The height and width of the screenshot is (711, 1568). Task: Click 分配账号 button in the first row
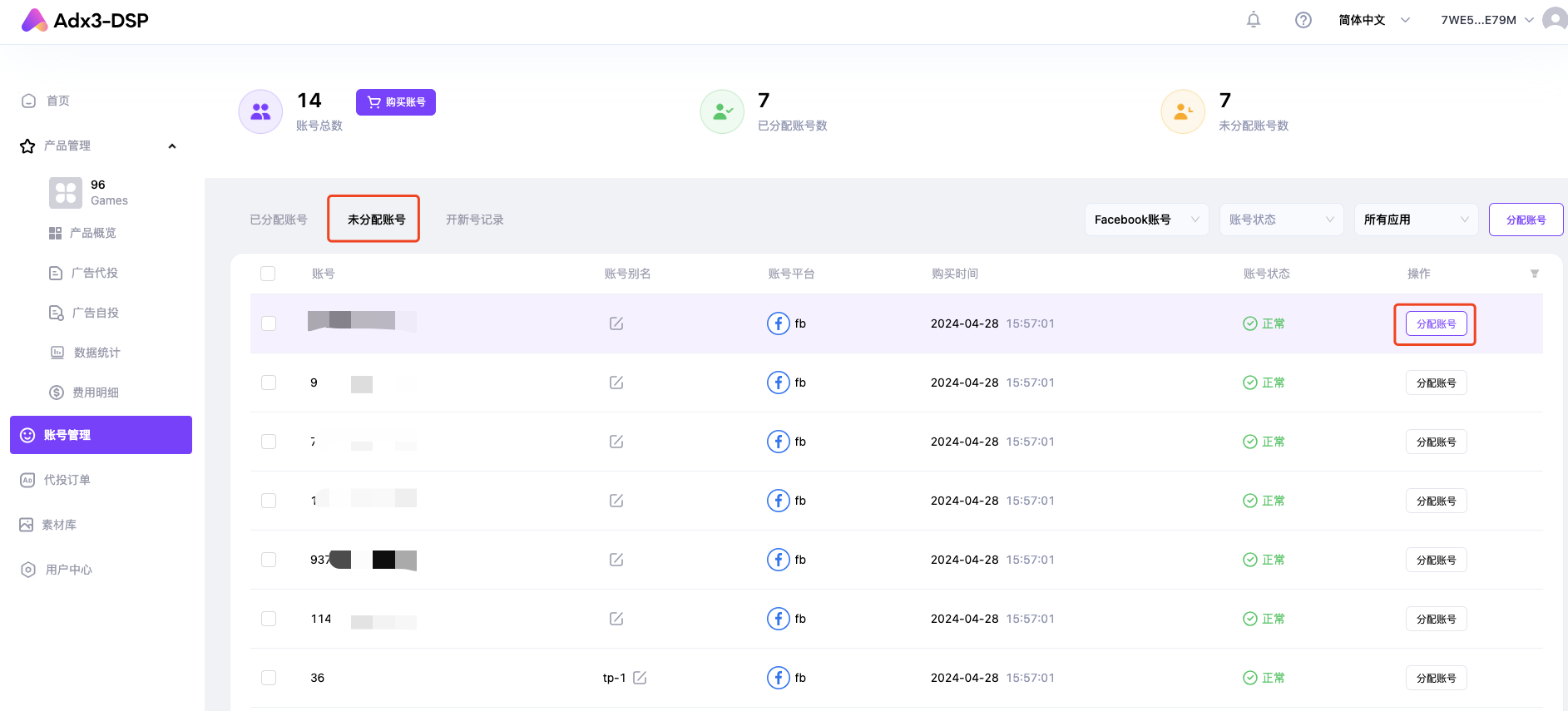(1436, 323)
